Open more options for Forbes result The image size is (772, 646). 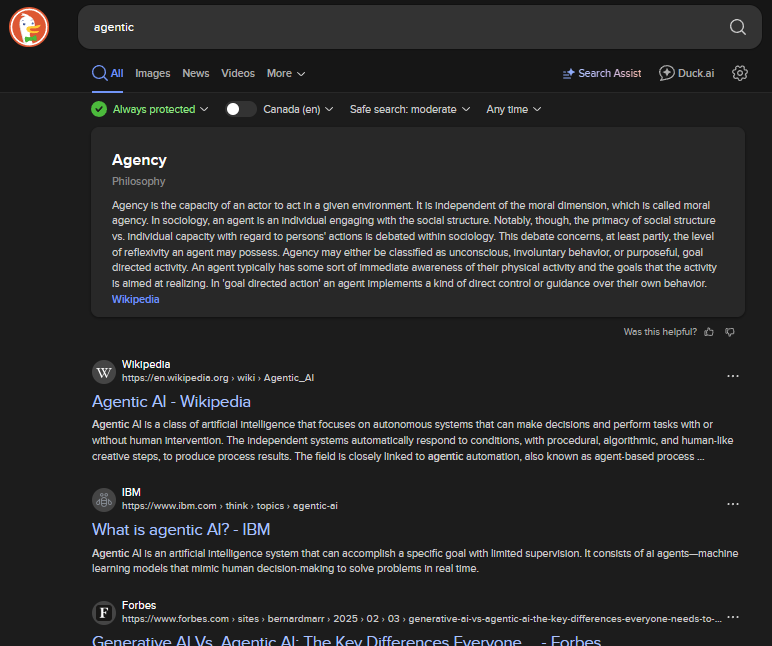733,617
